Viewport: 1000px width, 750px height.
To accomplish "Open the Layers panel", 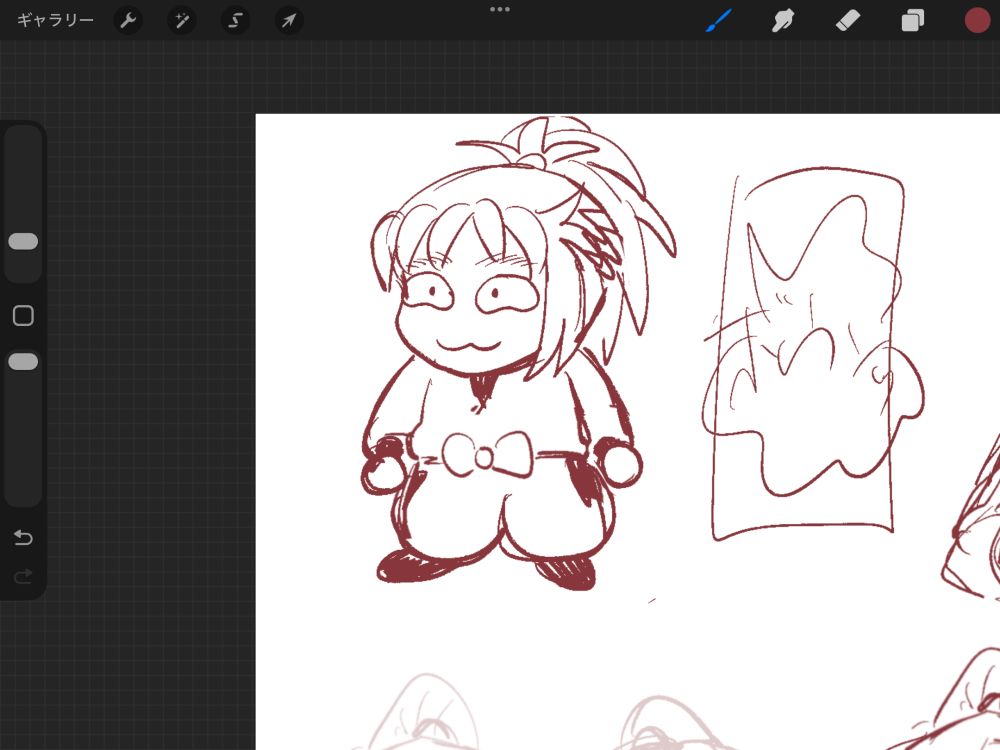I will click(x=913, y=21).
